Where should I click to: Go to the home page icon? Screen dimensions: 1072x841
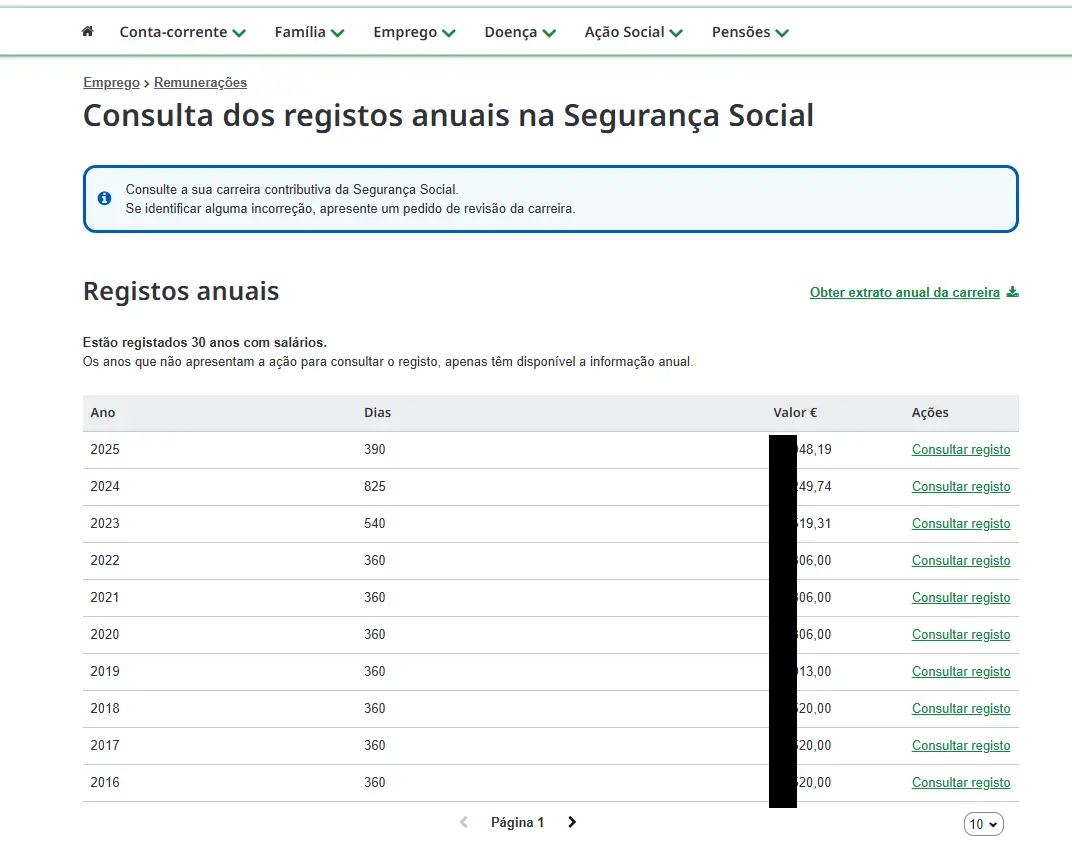pyautogui.click(x=88, y=32)
